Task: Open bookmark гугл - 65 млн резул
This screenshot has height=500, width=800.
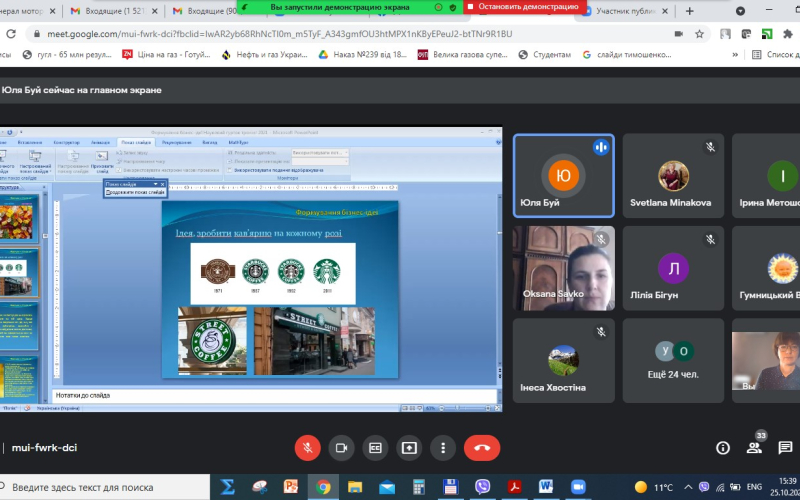Action: pyautogui.click(x=67, y=55)
